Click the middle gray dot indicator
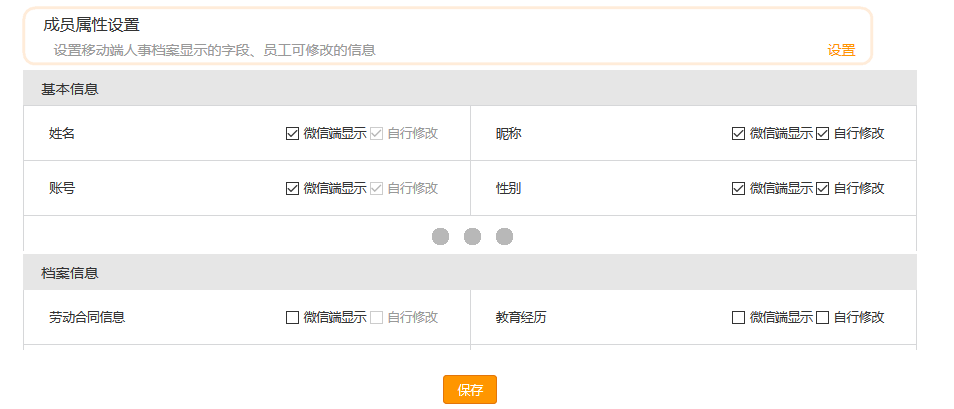 (472, 237)
